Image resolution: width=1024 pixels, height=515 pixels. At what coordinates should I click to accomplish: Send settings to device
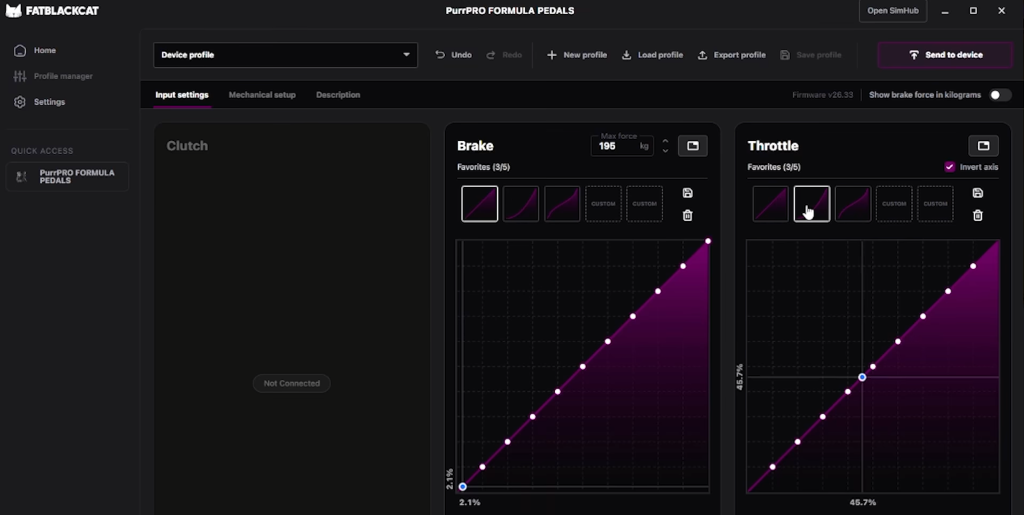(945, 55)
